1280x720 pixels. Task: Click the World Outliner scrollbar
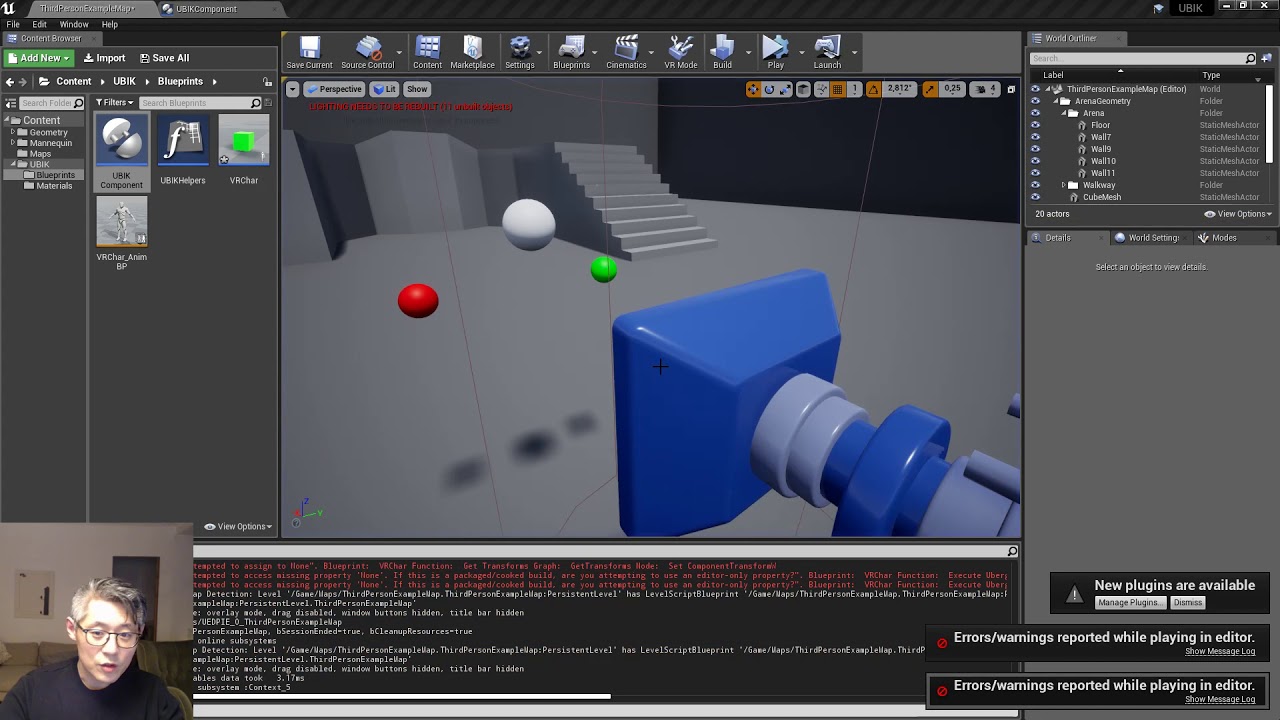click(x=1270, y=125)
